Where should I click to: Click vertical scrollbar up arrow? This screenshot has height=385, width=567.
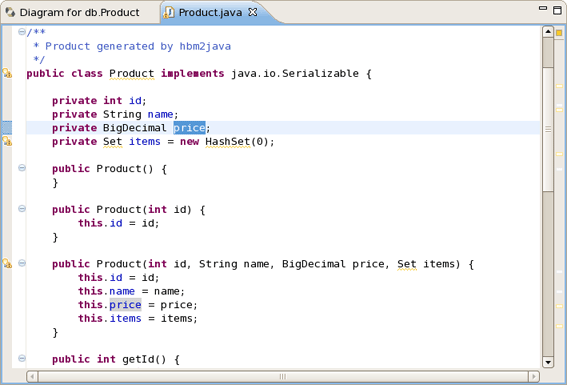point(548,32)
